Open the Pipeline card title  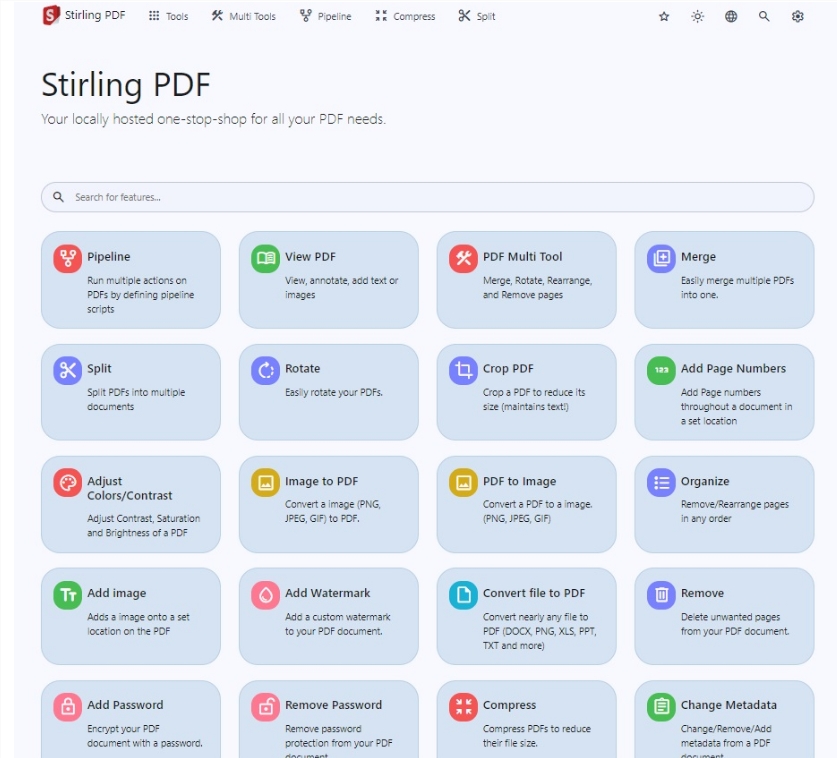[109, 257]
